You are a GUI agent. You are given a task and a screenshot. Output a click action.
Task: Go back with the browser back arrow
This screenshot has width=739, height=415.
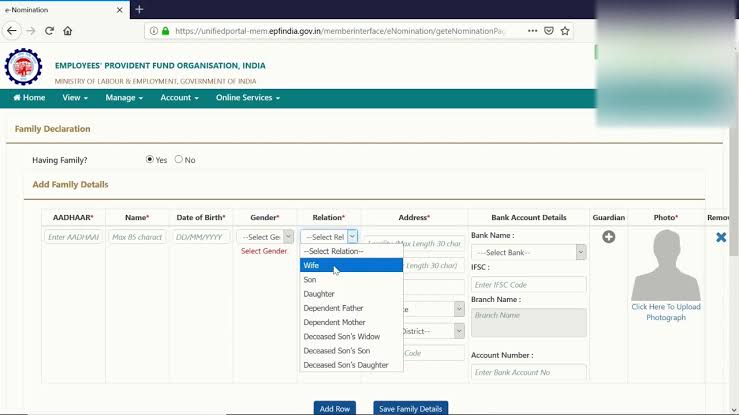click(x=12, y=31)
